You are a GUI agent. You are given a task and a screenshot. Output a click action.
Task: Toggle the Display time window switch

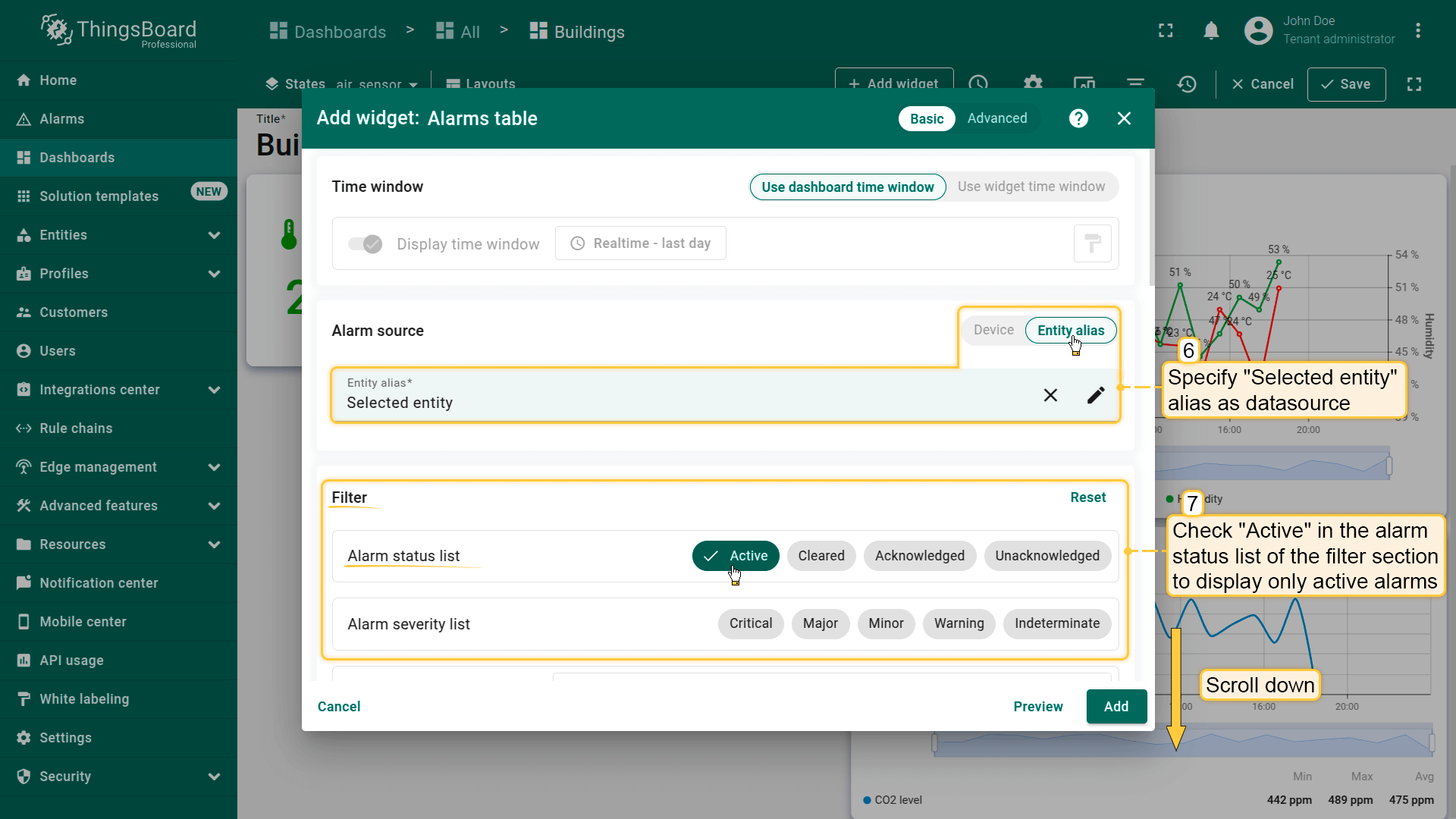click(x=365, y=244)
